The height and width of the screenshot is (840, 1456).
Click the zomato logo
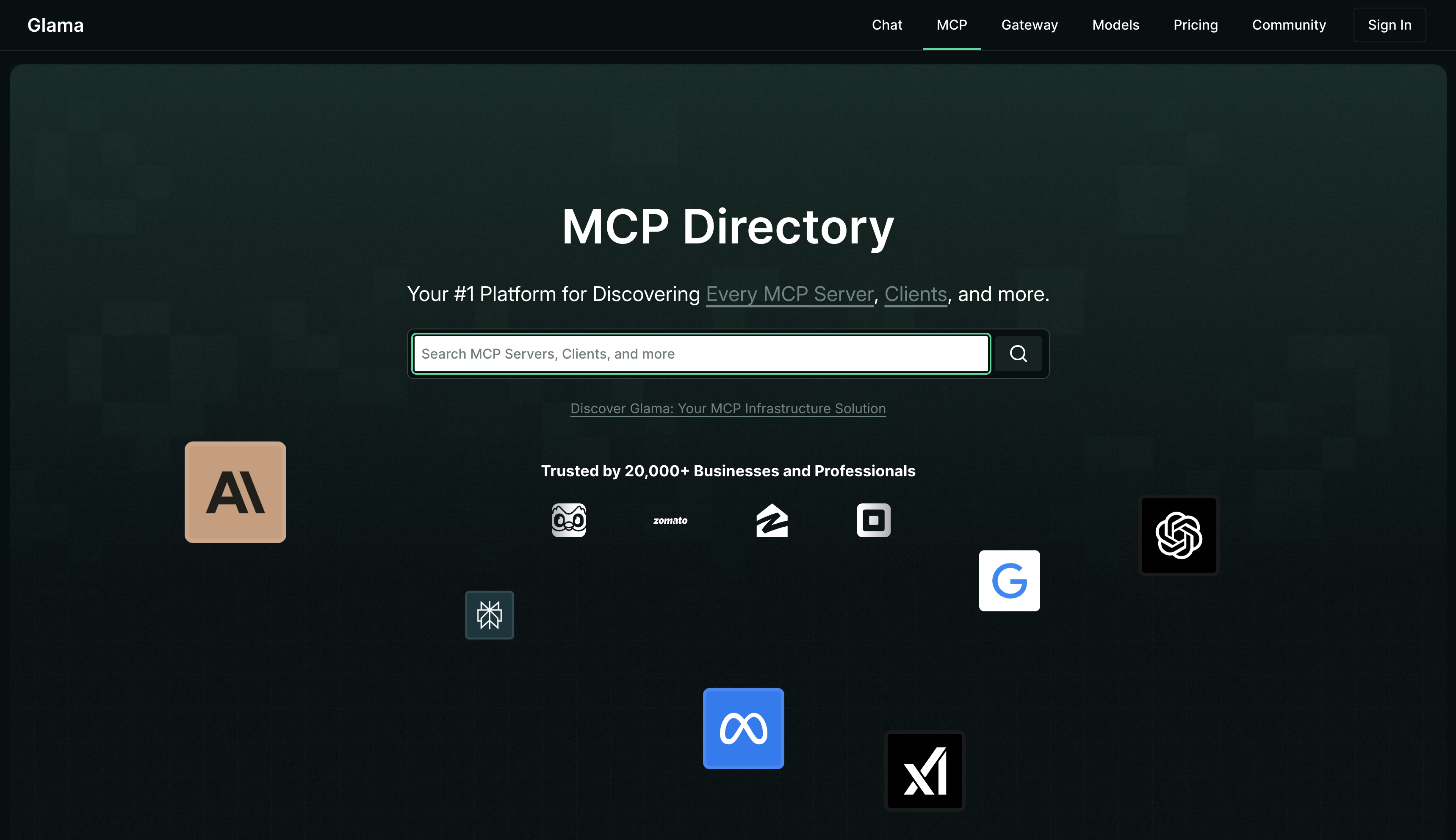[x=670, y=520]
